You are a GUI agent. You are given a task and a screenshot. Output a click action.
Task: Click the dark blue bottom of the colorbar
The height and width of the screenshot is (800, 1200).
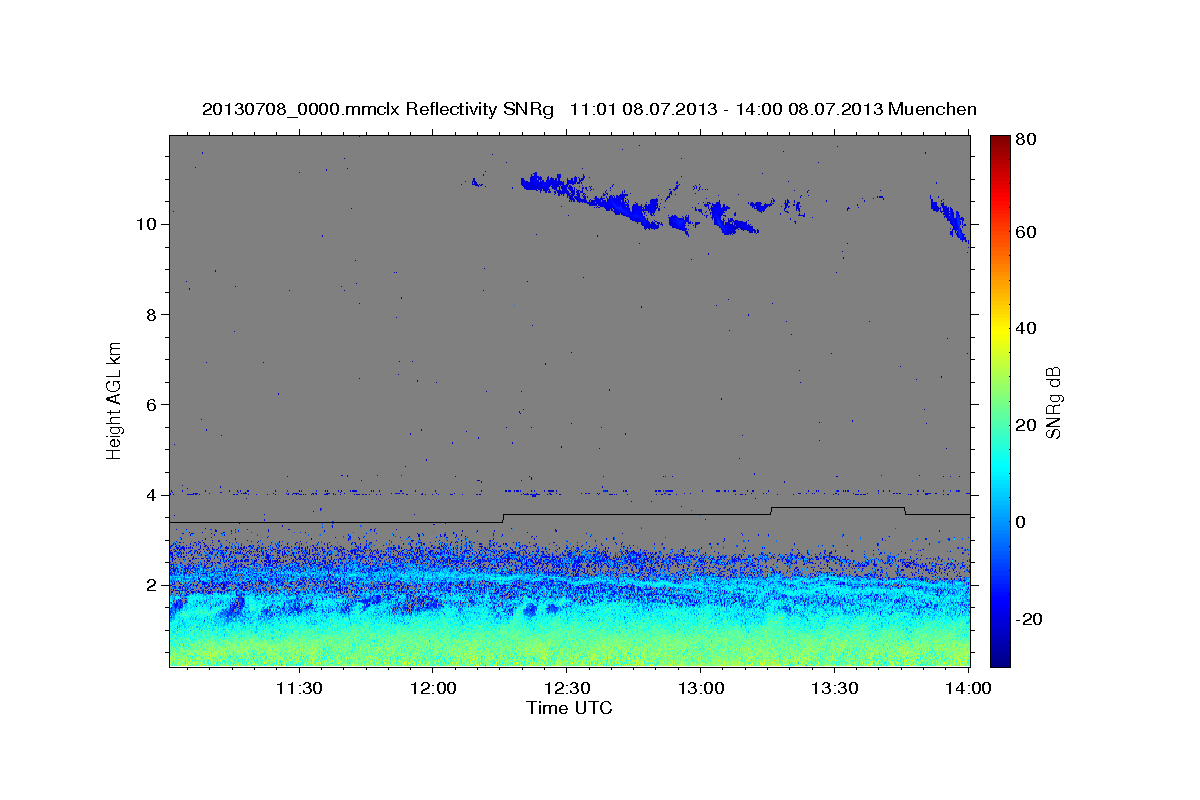[1000, 658]
